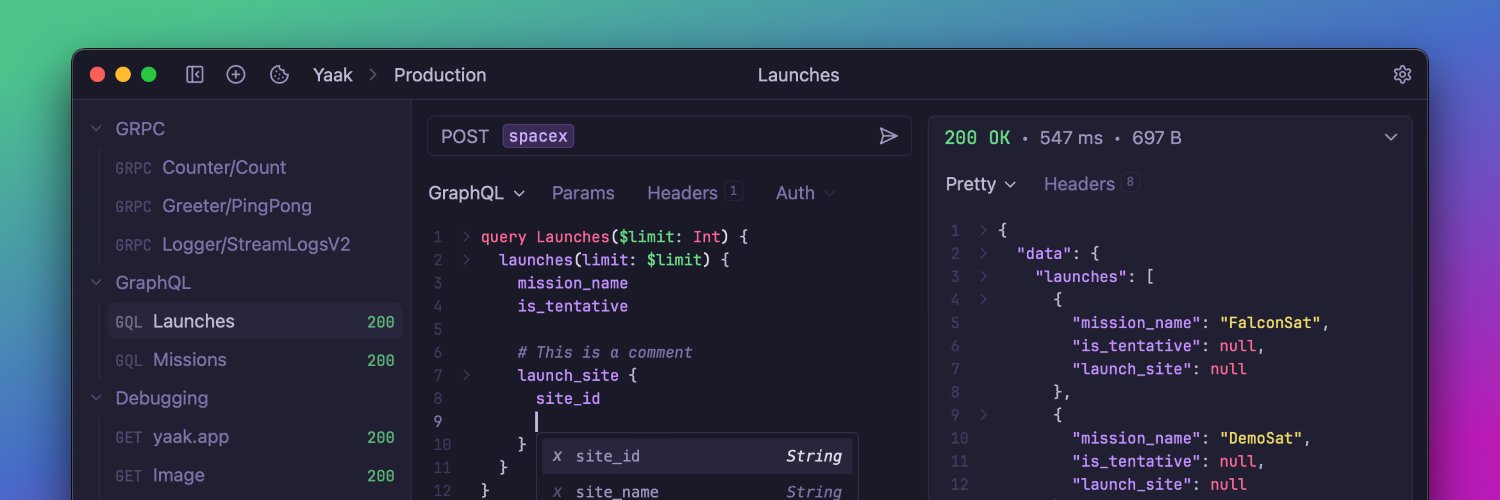Fold the "launches" array in response

984,276
